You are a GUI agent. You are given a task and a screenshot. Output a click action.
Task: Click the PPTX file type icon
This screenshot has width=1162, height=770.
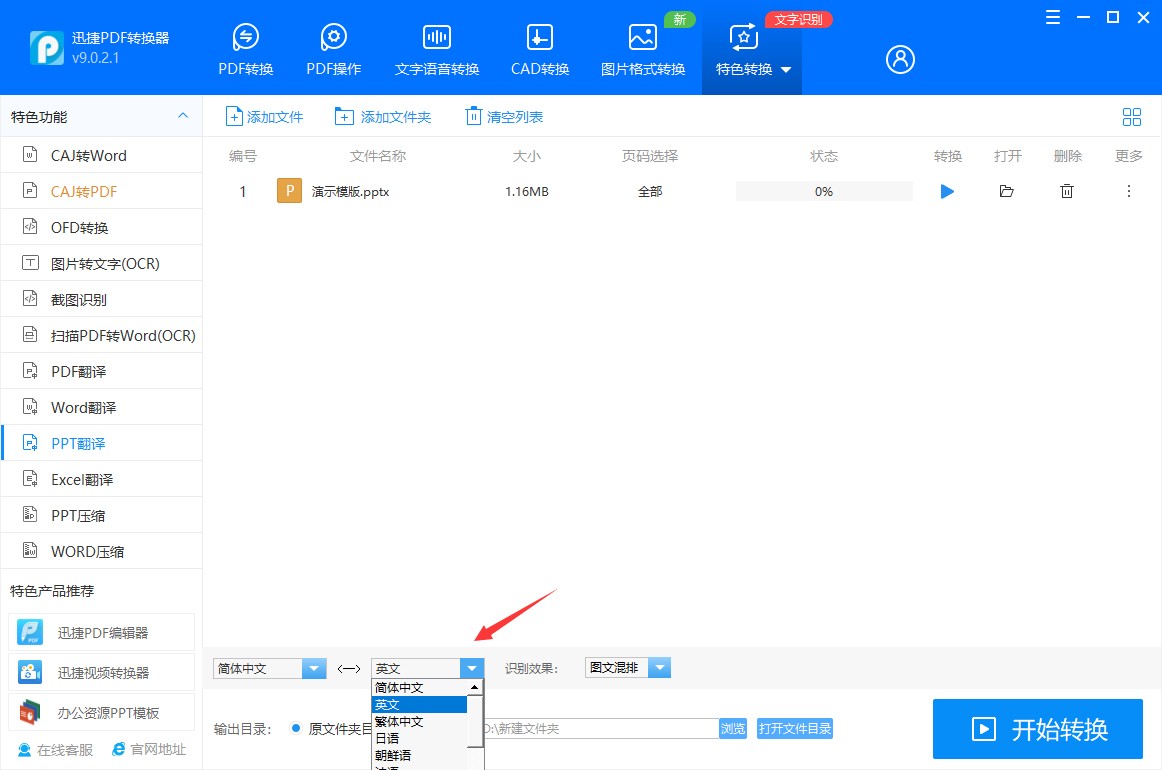pyautogui.click(x=289, y=191)
